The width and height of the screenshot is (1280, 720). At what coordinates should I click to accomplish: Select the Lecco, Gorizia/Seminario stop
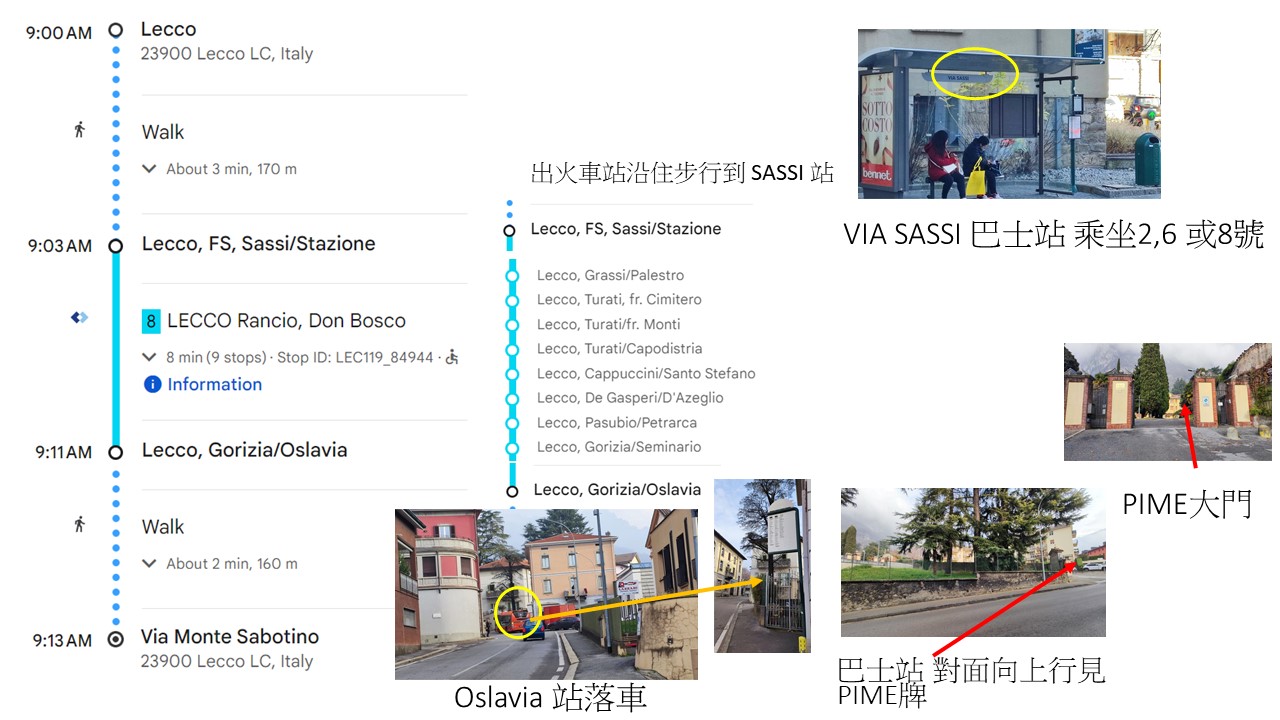[618, 447]
